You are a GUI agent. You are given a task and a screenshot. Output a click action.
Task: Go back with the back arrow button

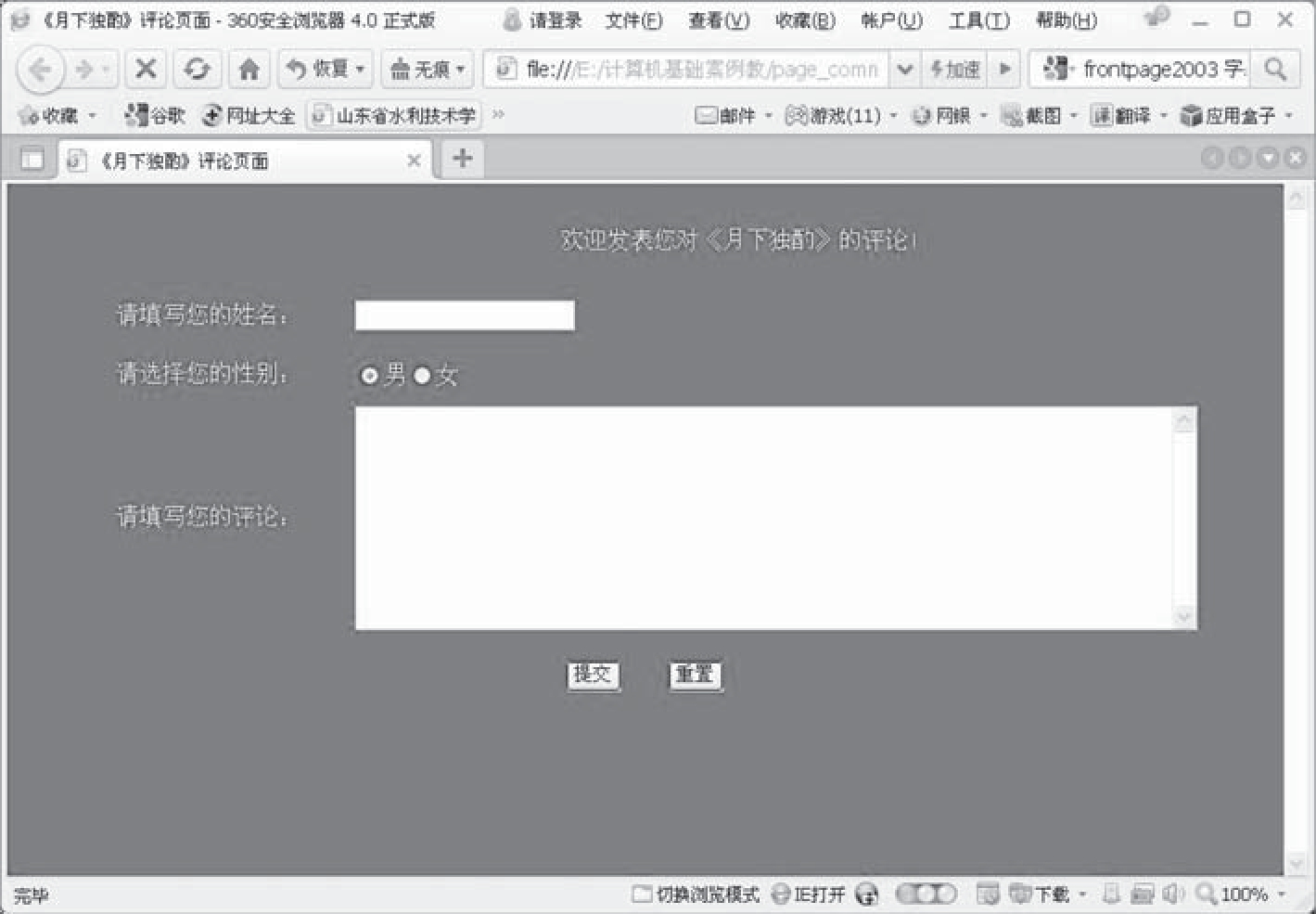[x=40, y=70]
